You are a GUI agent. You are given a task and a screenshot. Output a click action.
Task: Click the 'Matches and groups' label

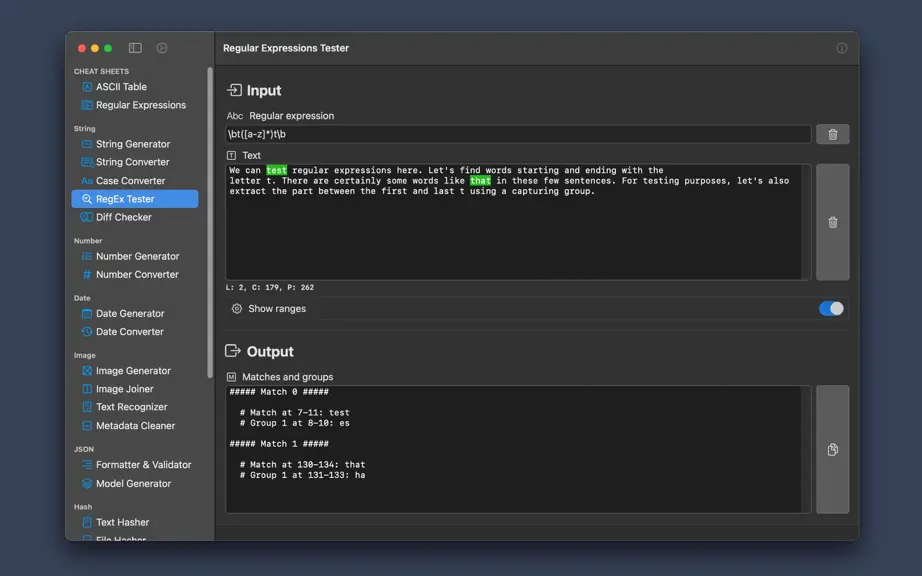(x=288, y=377)
